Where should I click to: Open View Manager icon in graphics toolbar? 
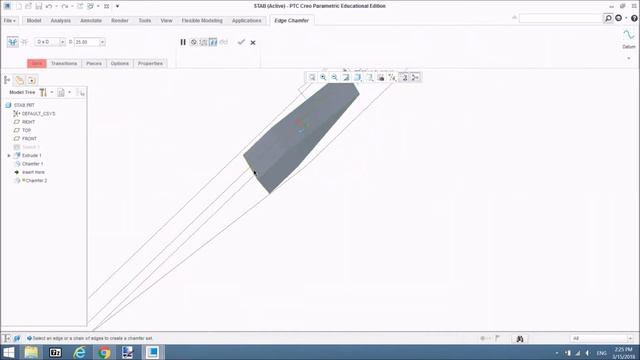click(x=381, y=77)
